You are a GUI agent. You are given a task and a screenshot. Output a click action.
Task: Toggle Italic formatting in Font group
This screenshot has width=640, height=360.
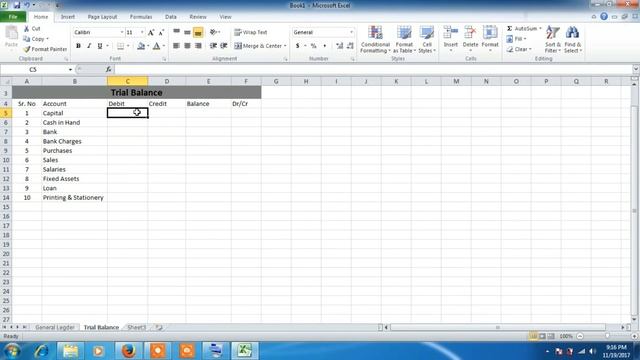[89, 46]
